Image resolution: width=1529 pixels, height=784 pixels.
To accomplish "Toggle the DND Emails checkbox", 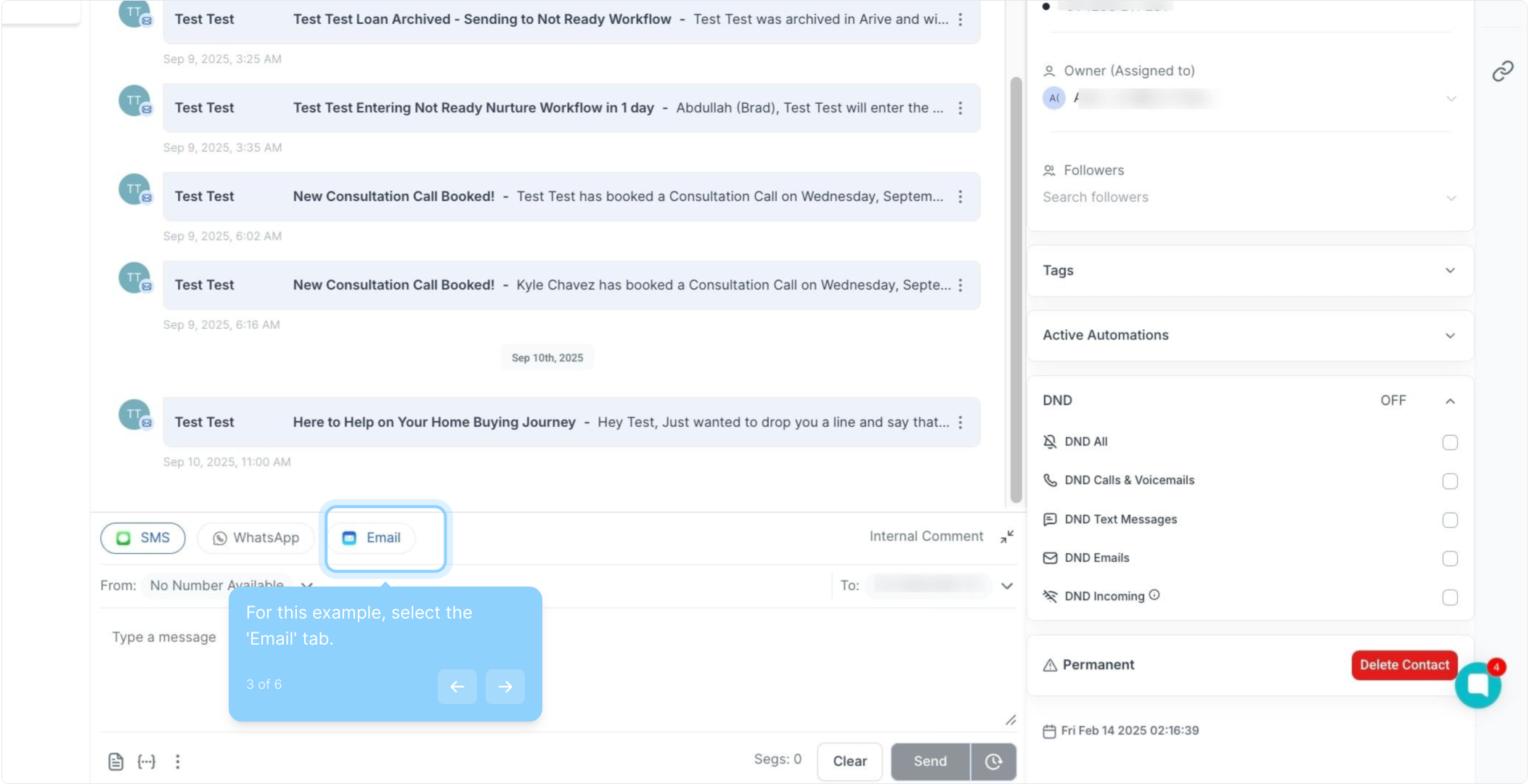I will click(1449, 558).
